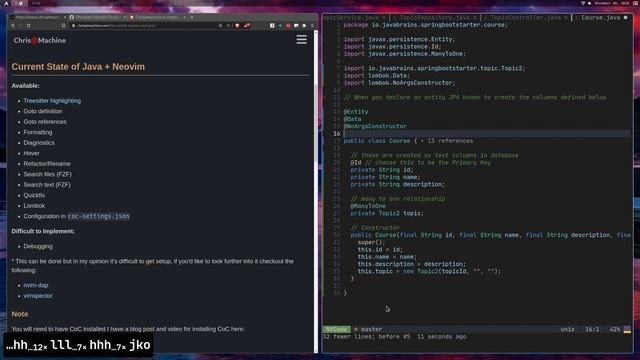Click the browser address bar URL
Image resolution: width=640 pixels, height=360 pixels.
pos(116,26)
